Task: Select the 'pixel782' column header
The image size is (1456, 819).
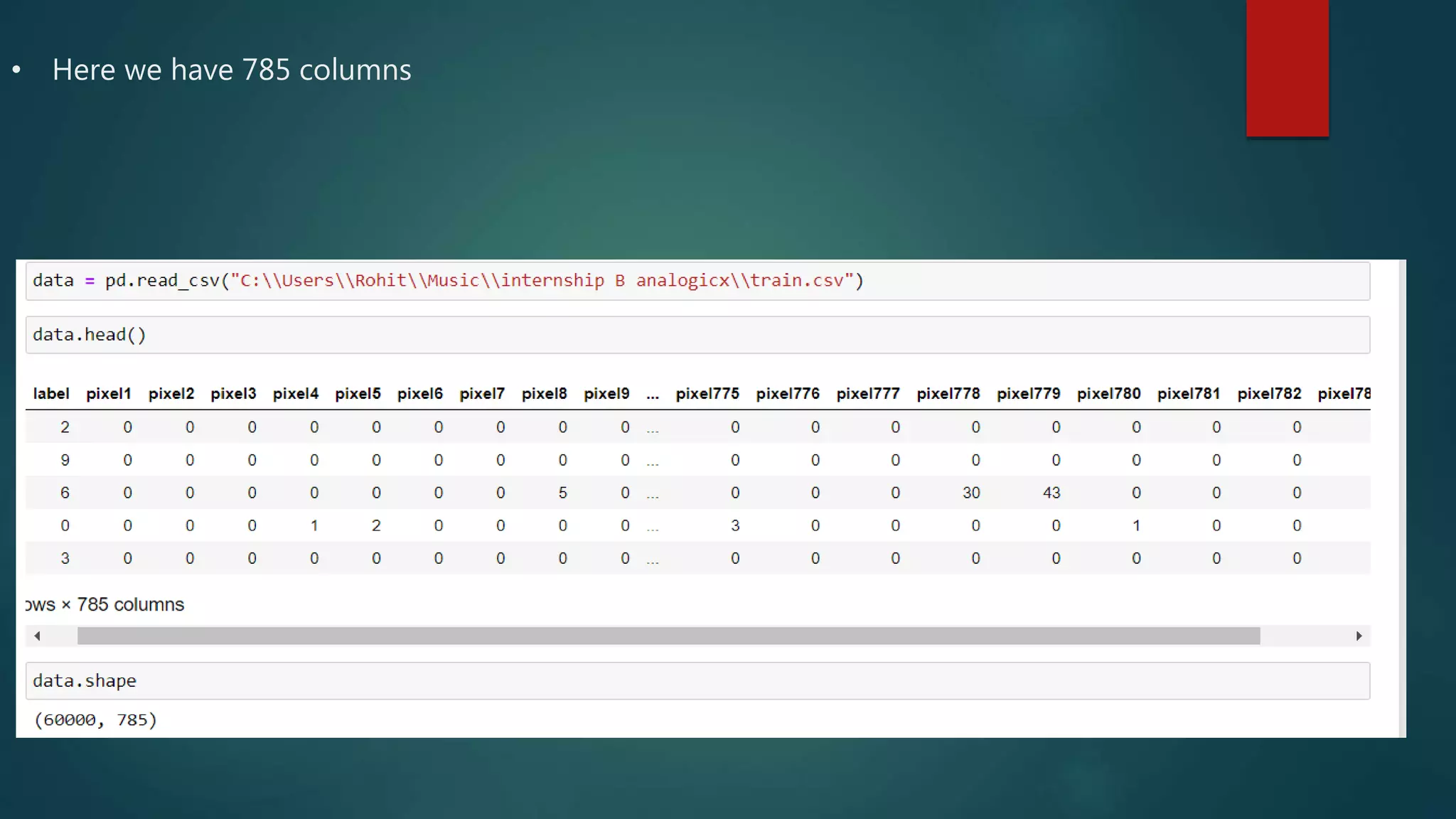Action: [1269, 394]
